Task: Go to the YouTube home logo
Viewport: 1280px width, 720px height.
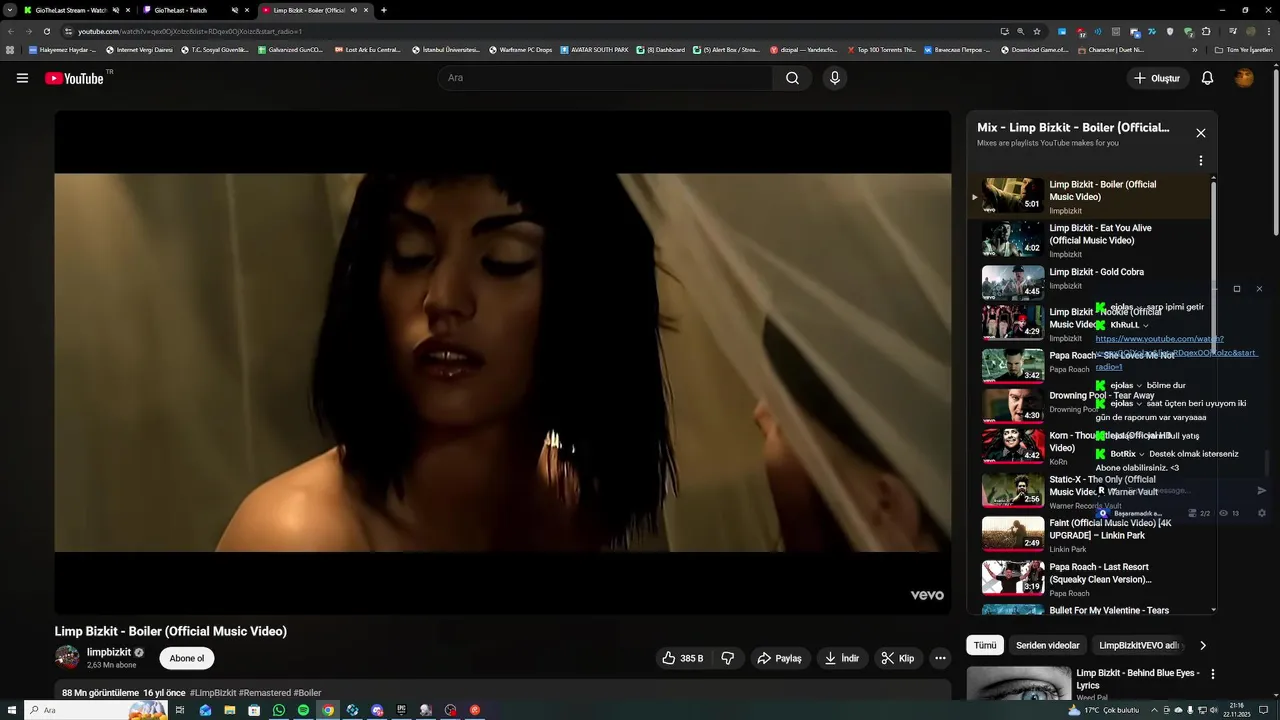Action: [x=75, y=78]
